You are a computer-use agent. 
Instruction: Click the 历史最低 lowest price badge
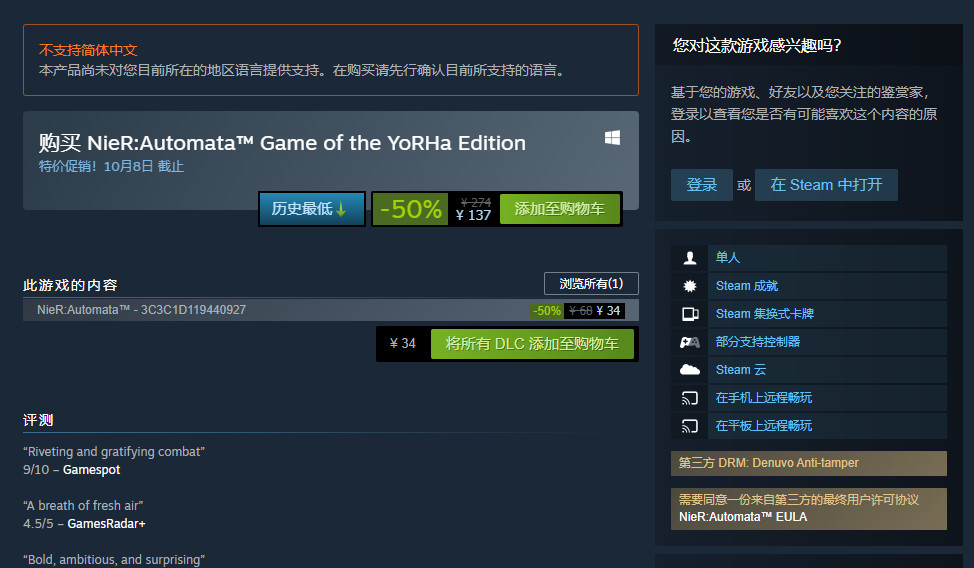pos(311,209)
